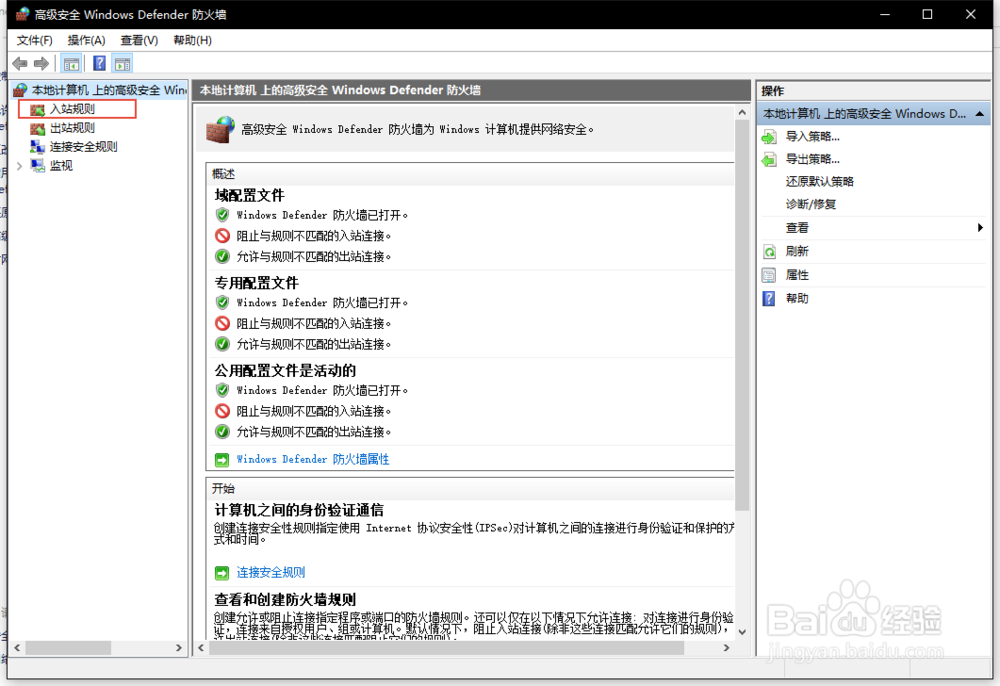Click the import policy green arrow icon
This screenshot has width=1000, height=686.
pyautogui.click(x=769, y=136)
